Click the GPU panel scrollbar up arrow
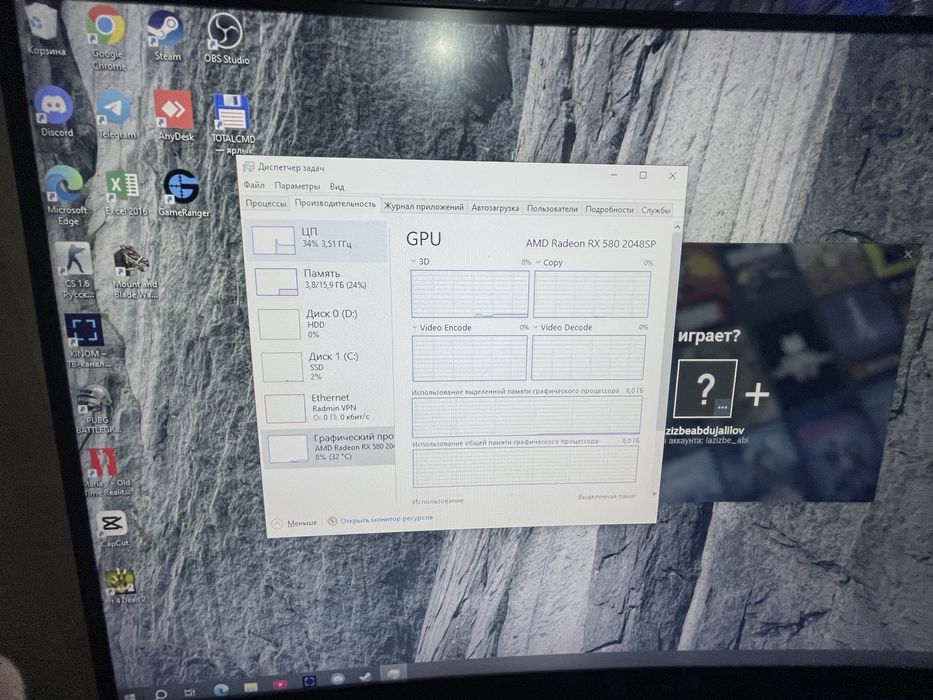The image size is (933, 700). click(x=677, y=227)
